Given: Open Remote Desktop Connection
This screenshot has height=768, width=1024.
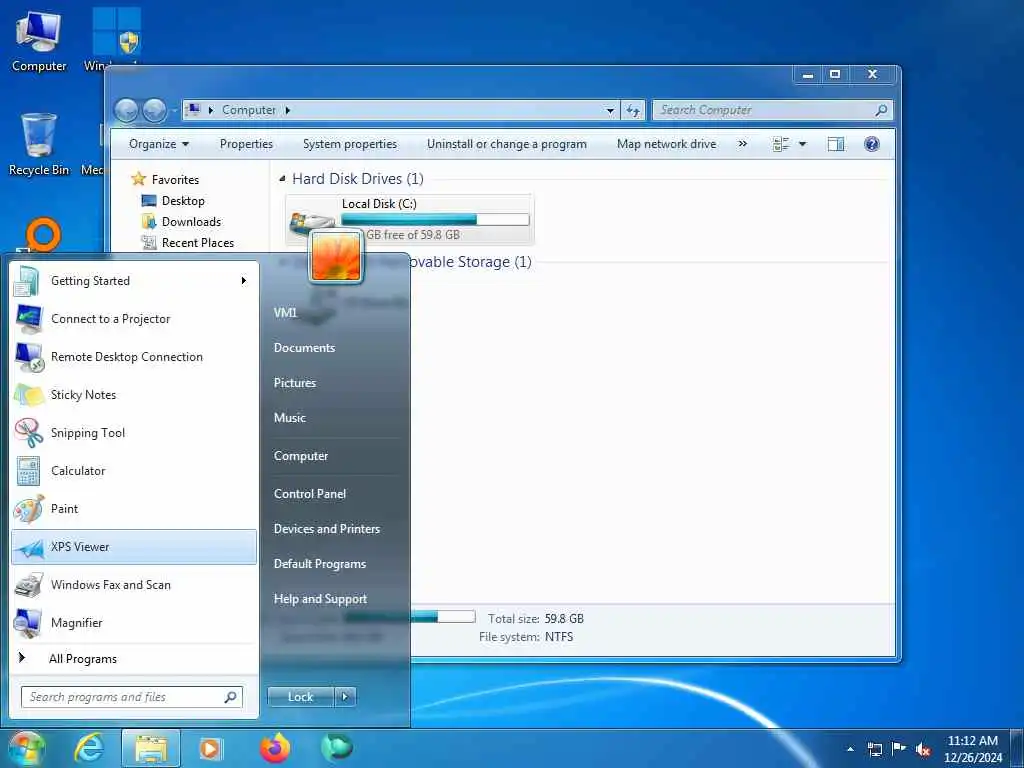Looking at the screenshot, I should [134, 357].
